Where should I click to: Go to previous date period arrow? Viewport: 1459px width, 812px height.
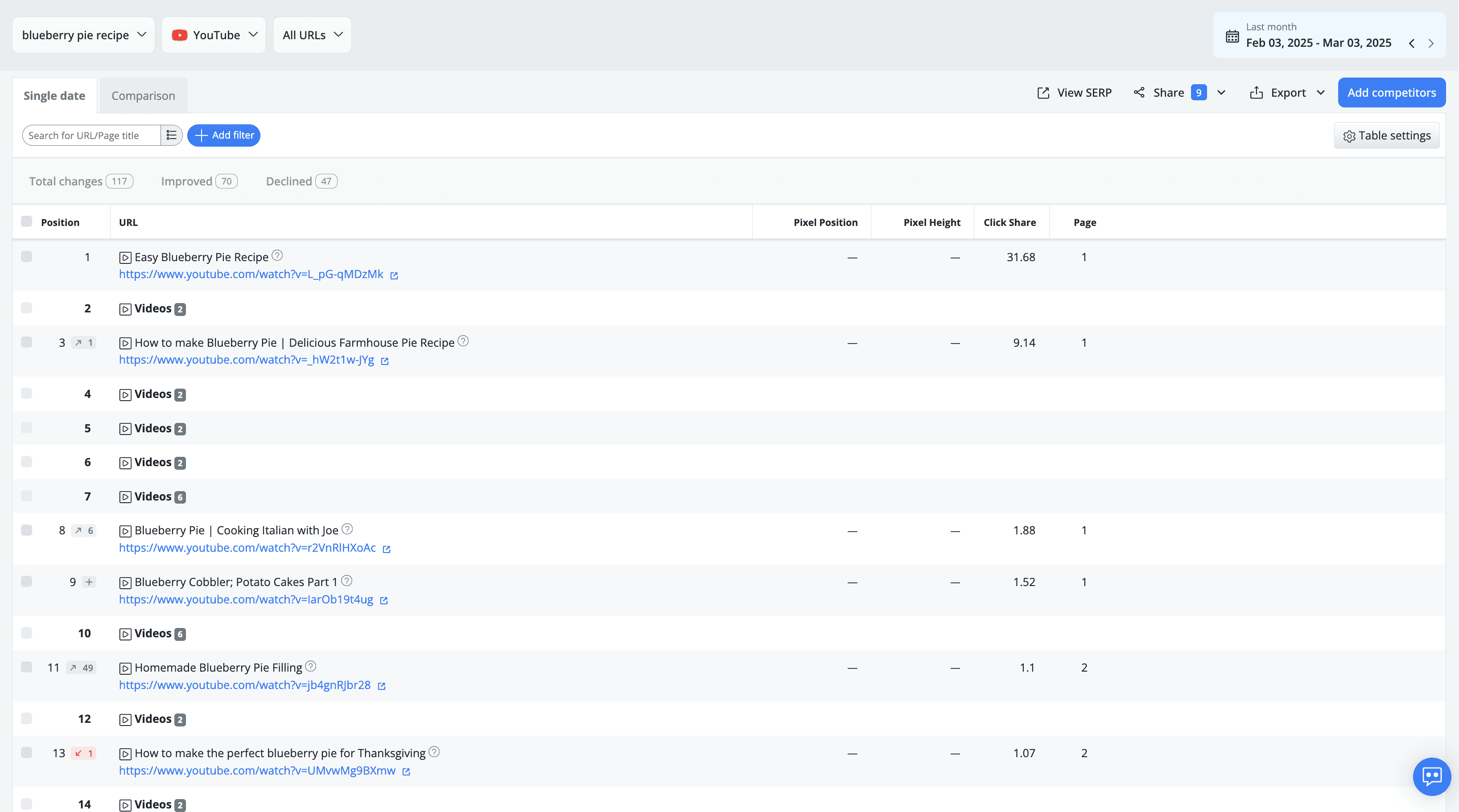[x=1411, y=44]
